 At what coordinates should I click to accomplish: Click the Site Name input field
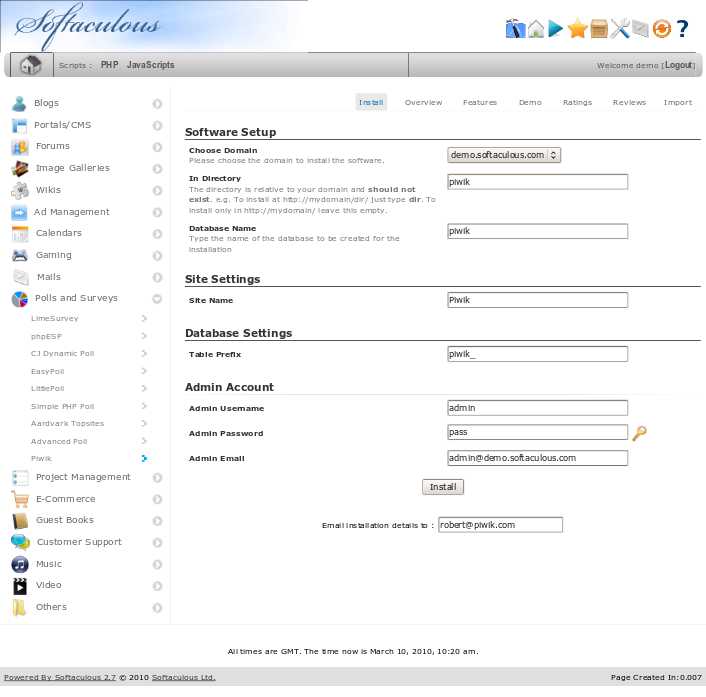coord(538,300)
